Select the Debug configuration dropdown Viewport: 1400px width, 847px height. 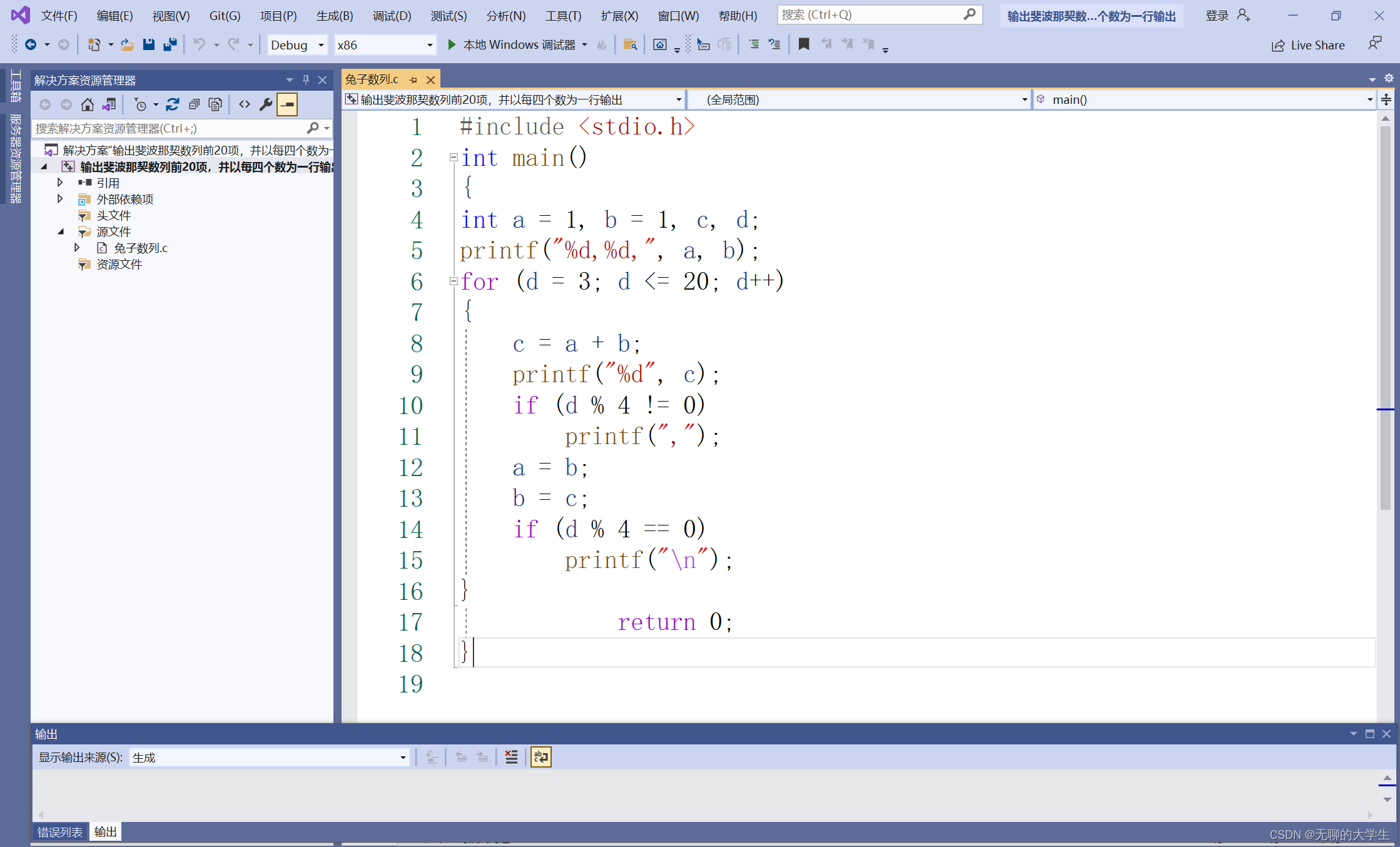(295, 45)
